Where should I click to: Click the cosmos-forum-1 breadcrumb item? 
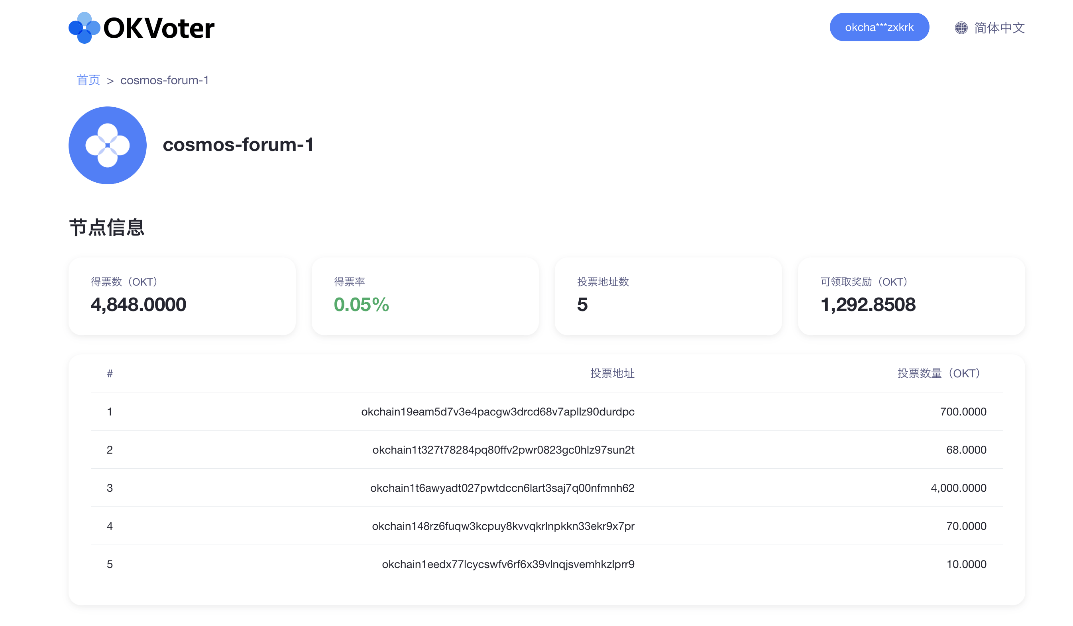[x=164, y=80]
